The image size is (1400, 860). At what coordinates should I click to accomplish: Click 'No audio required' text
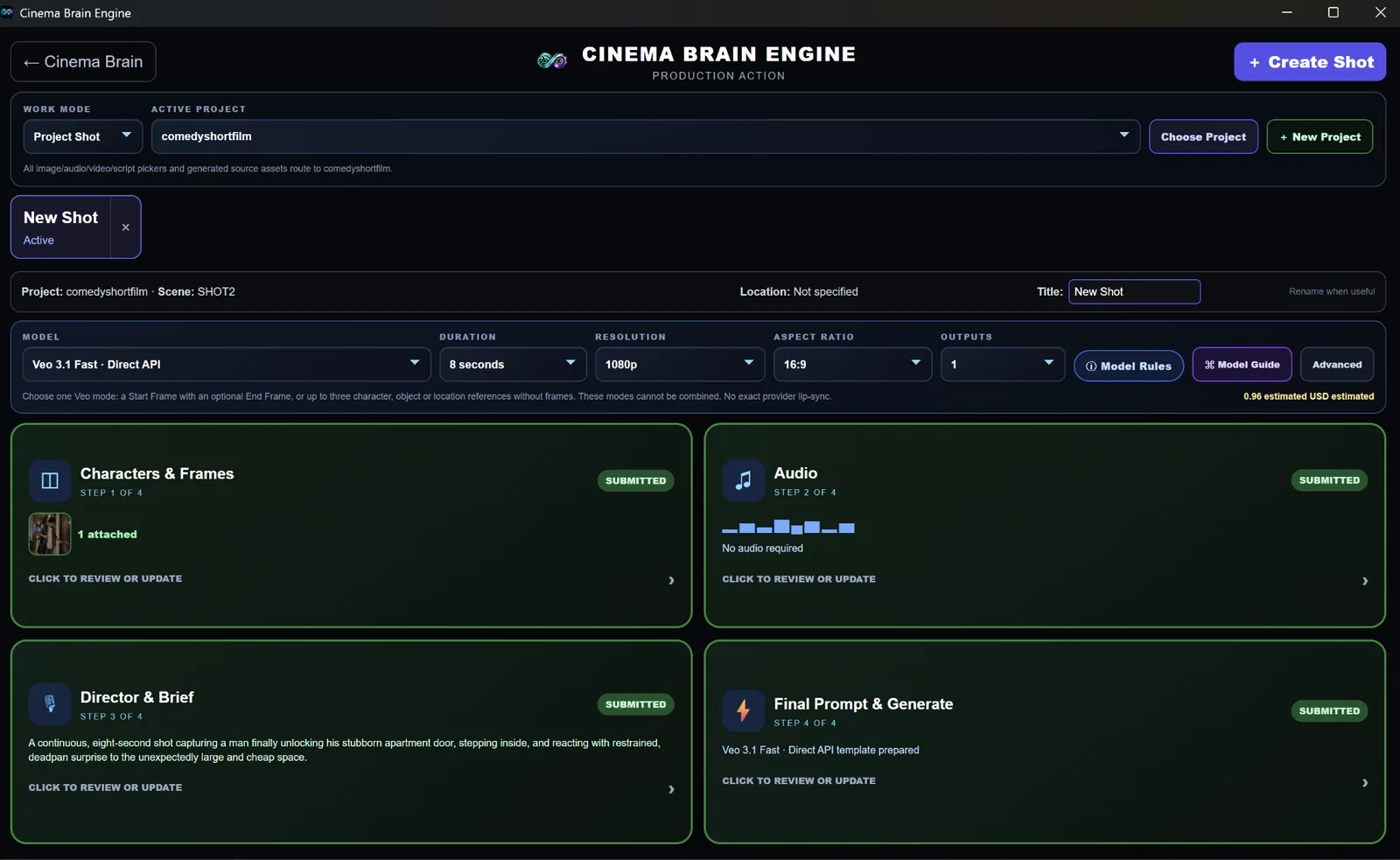pos(762,549)
